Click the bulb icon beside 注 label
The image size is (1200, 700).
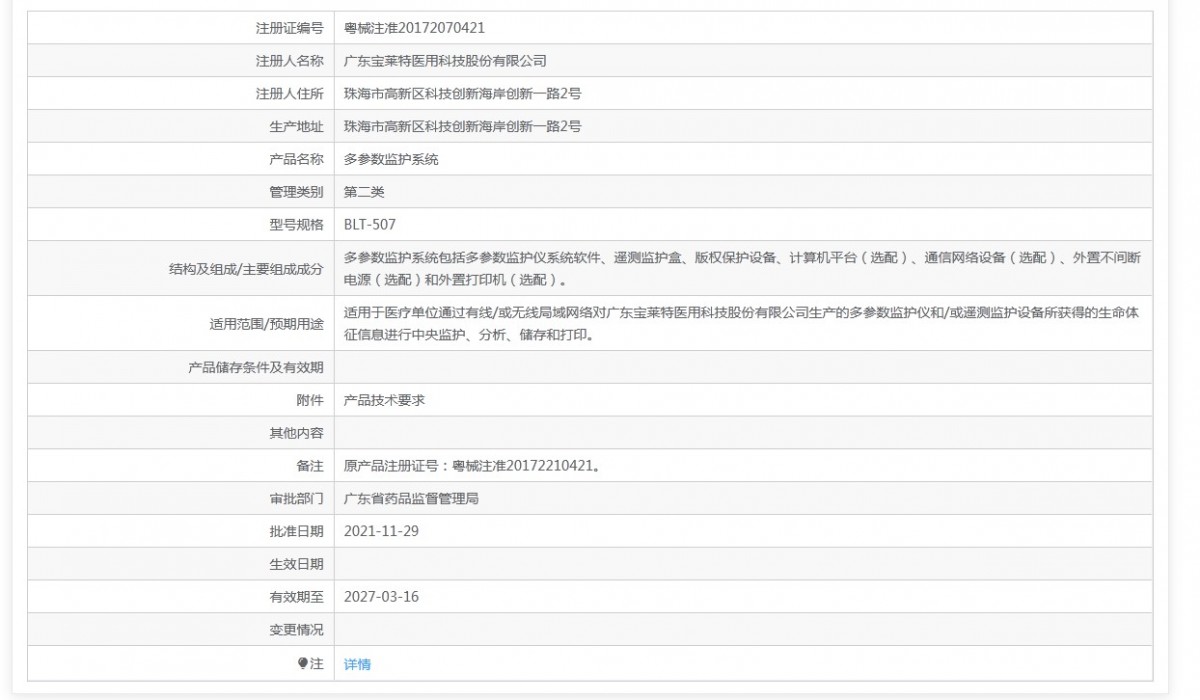[x=303, y=663]
